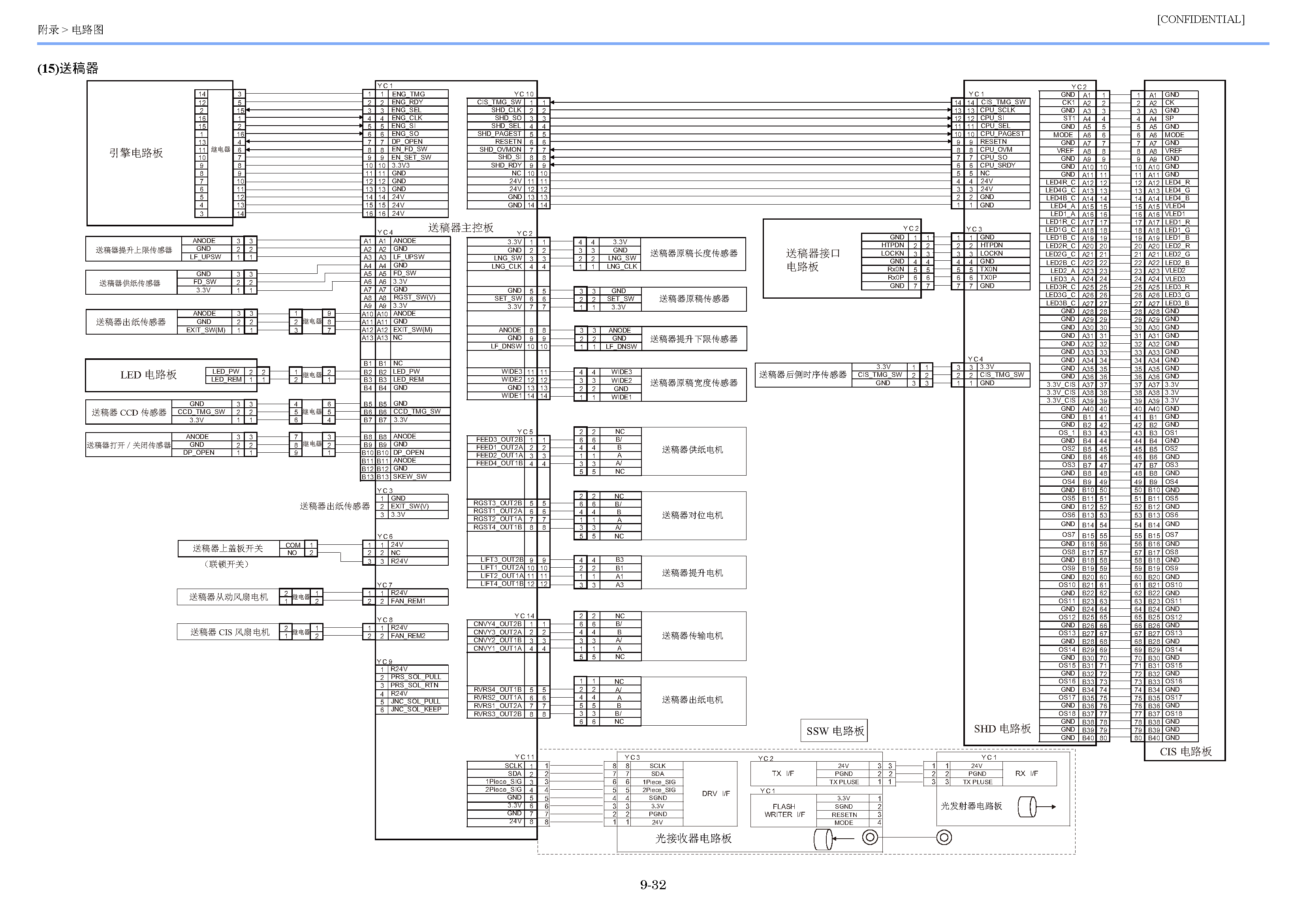1307x924 pixels.
Task: Select the FAN_REM1 signal label
Action: click(x=408, y=600)
